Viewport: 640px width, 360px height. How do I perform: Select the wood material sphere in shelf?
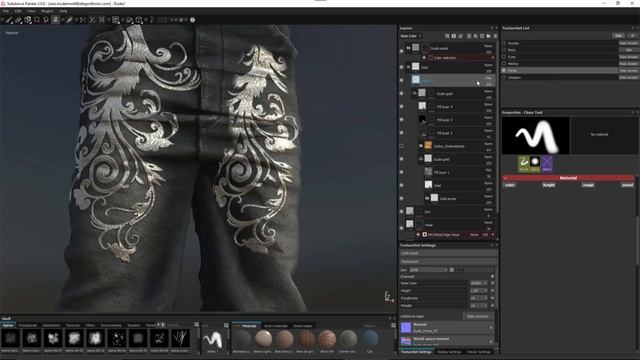306,339
